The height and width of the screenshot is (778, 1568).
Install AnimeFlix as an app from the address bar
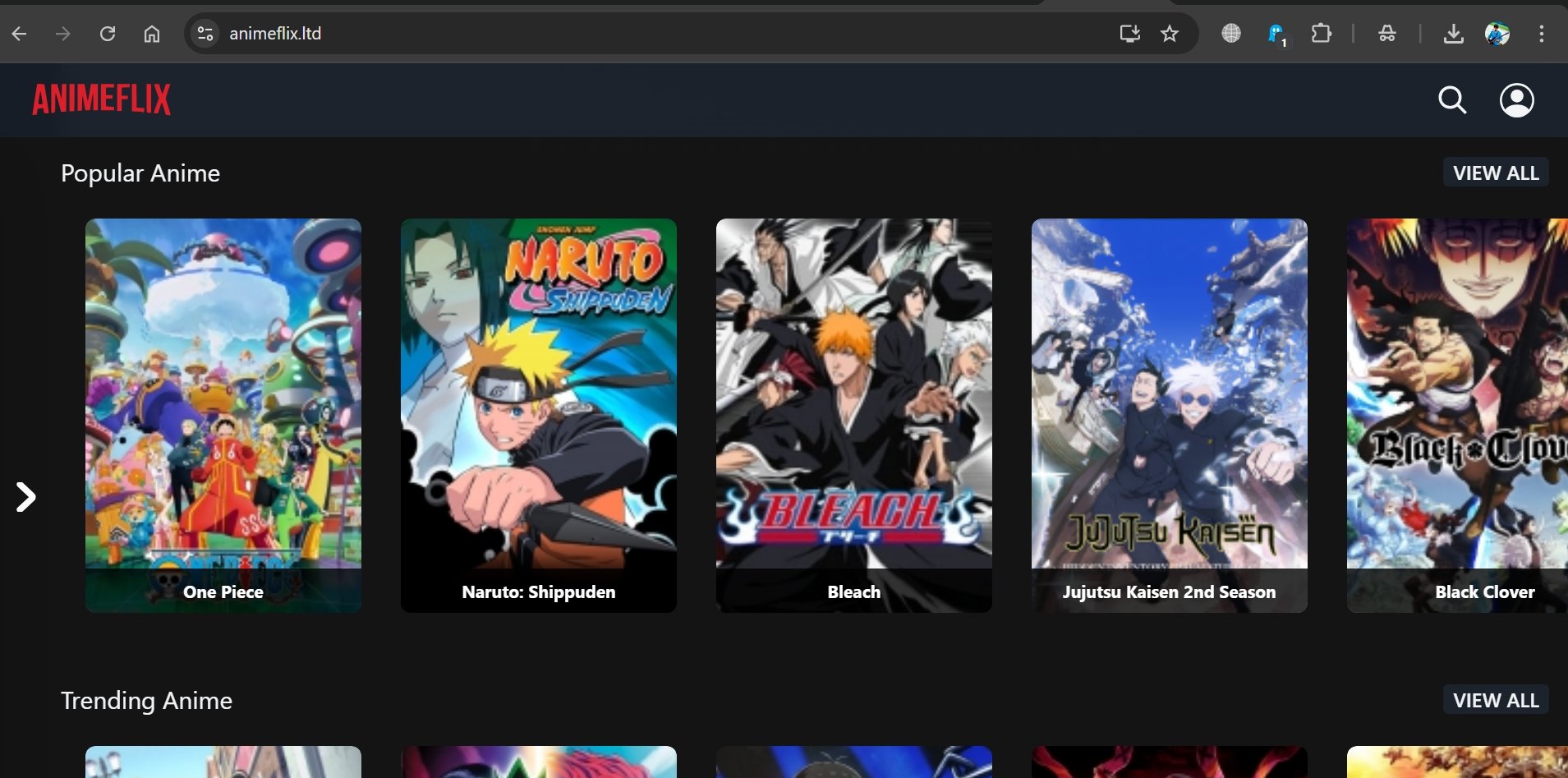pos(1129,34)
